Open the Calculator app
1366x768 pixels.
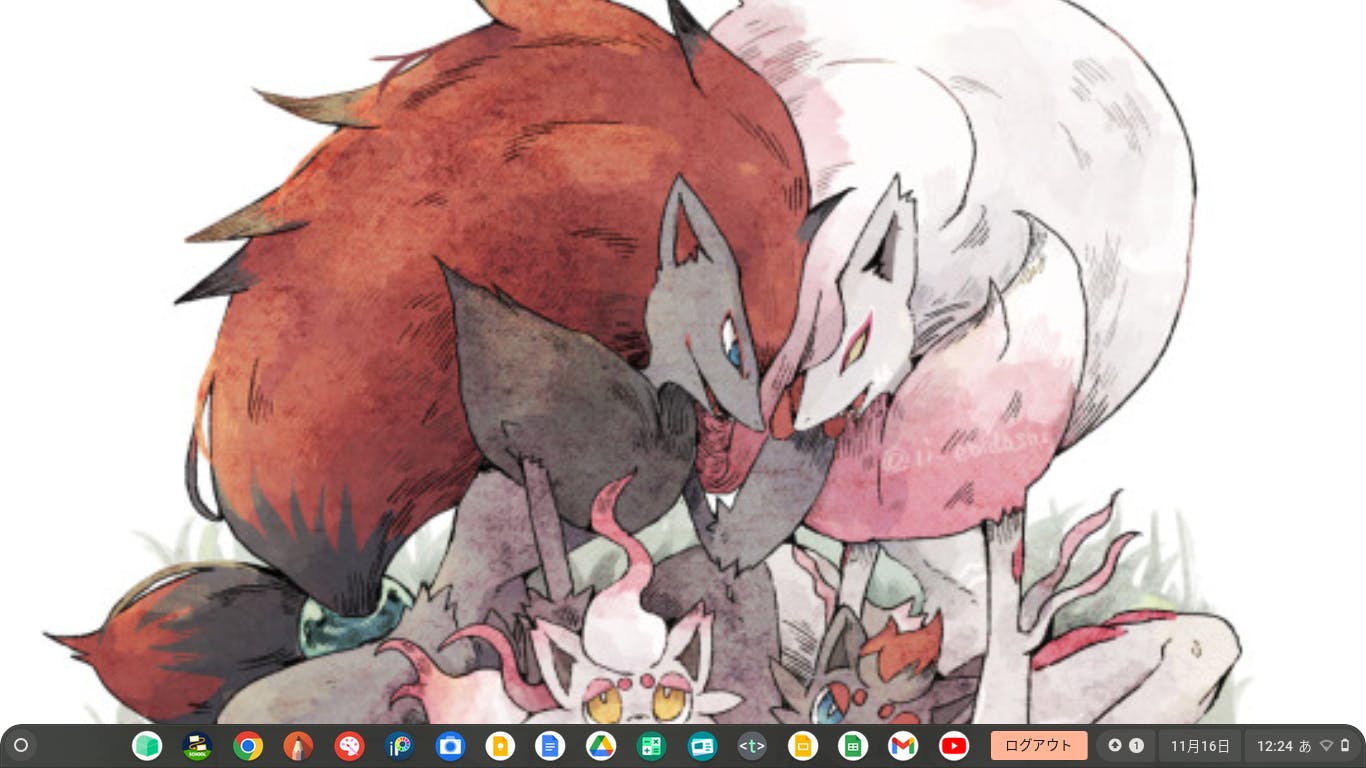point(651,746)
